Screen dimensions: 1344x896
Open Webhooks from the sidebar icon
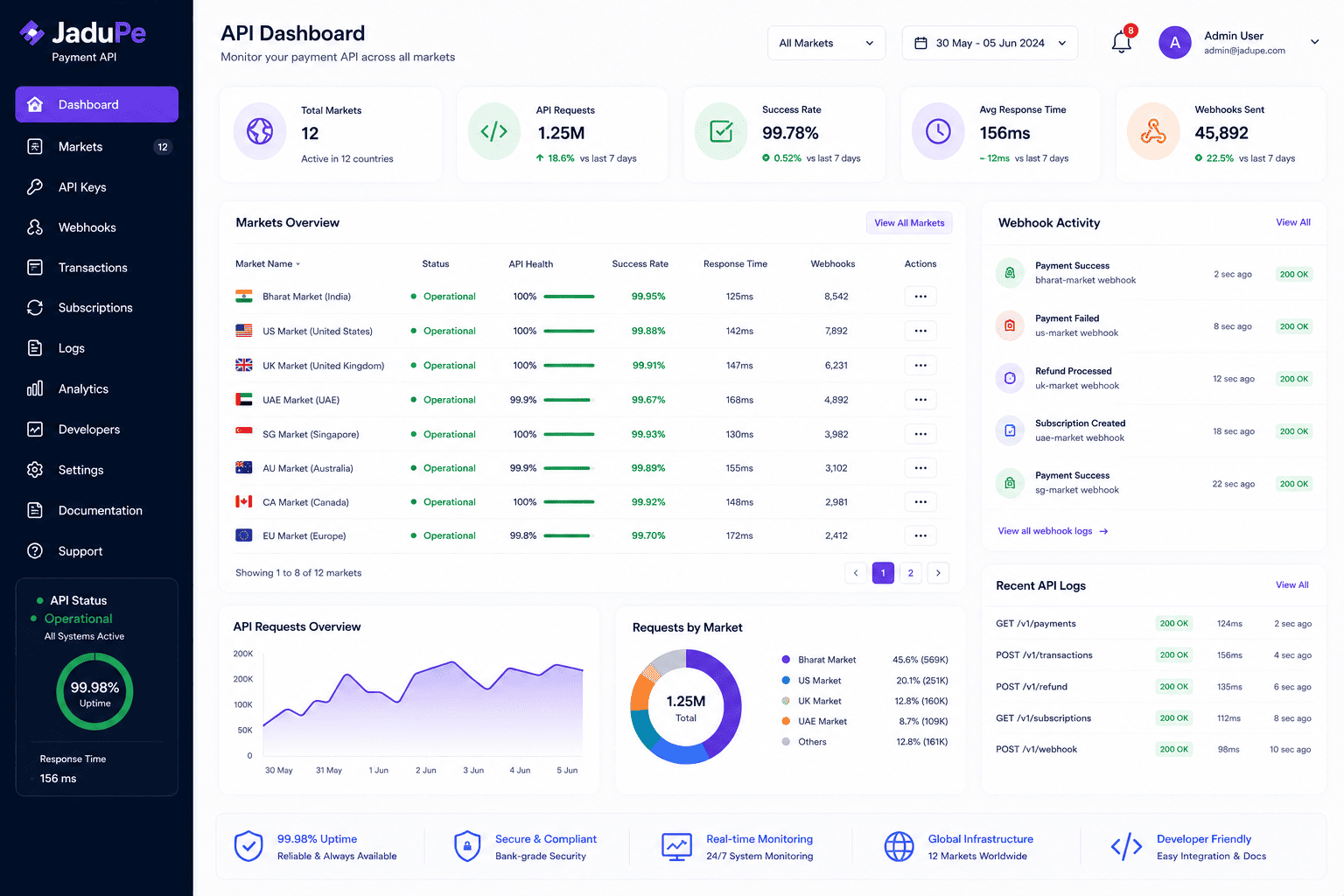[x=35, y=227]
